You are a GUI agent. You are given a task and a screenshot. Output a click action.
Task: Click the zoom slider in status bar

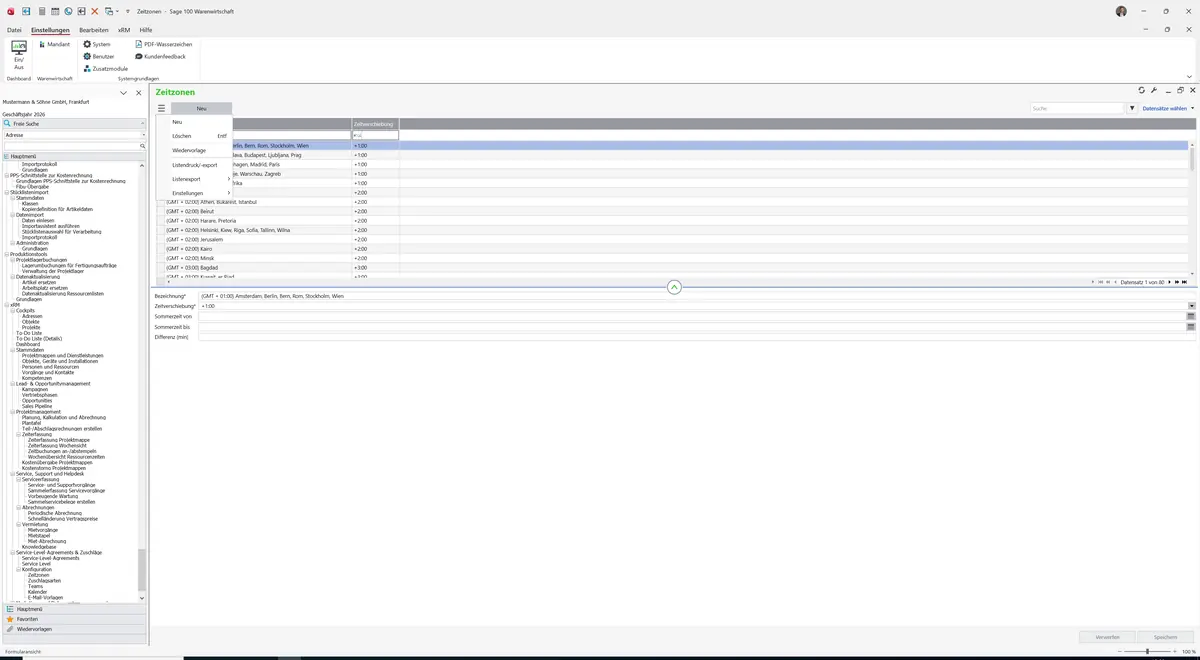pyautogui.click(x=1147, y=651)
